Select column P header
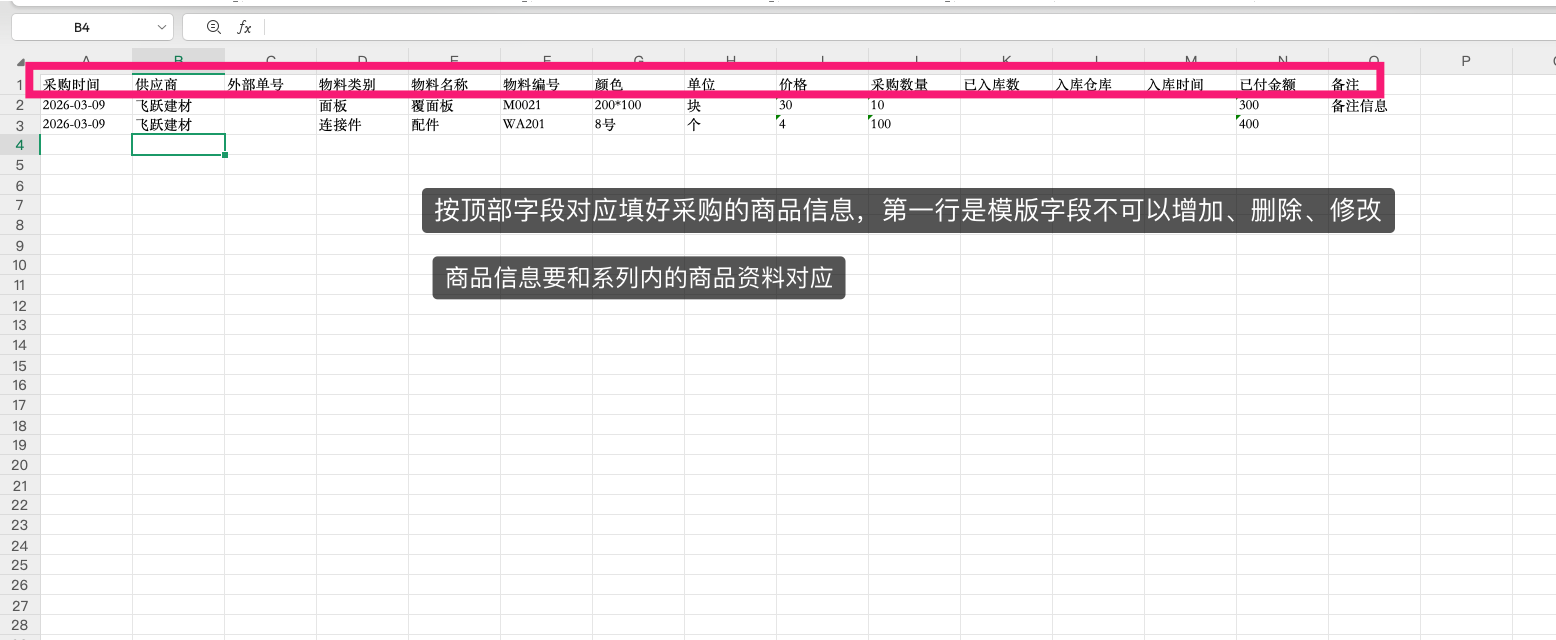This screenshot has height=640, width=1556. coord(1466,62)
